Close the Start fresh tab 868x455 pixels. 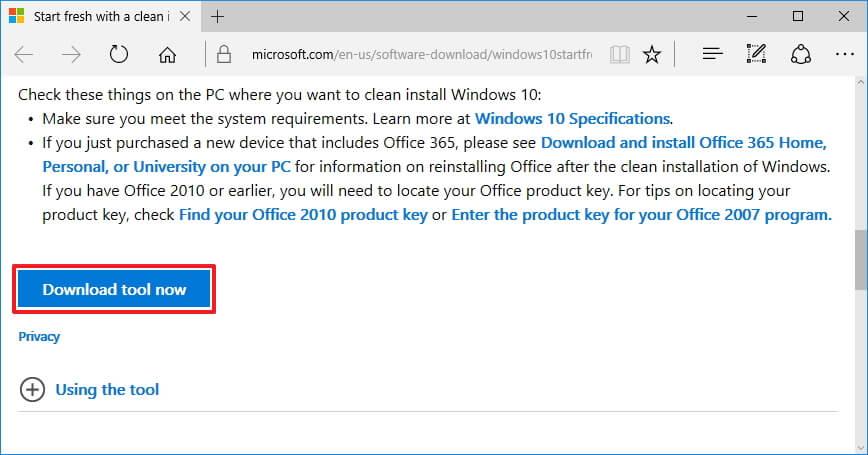185,17
